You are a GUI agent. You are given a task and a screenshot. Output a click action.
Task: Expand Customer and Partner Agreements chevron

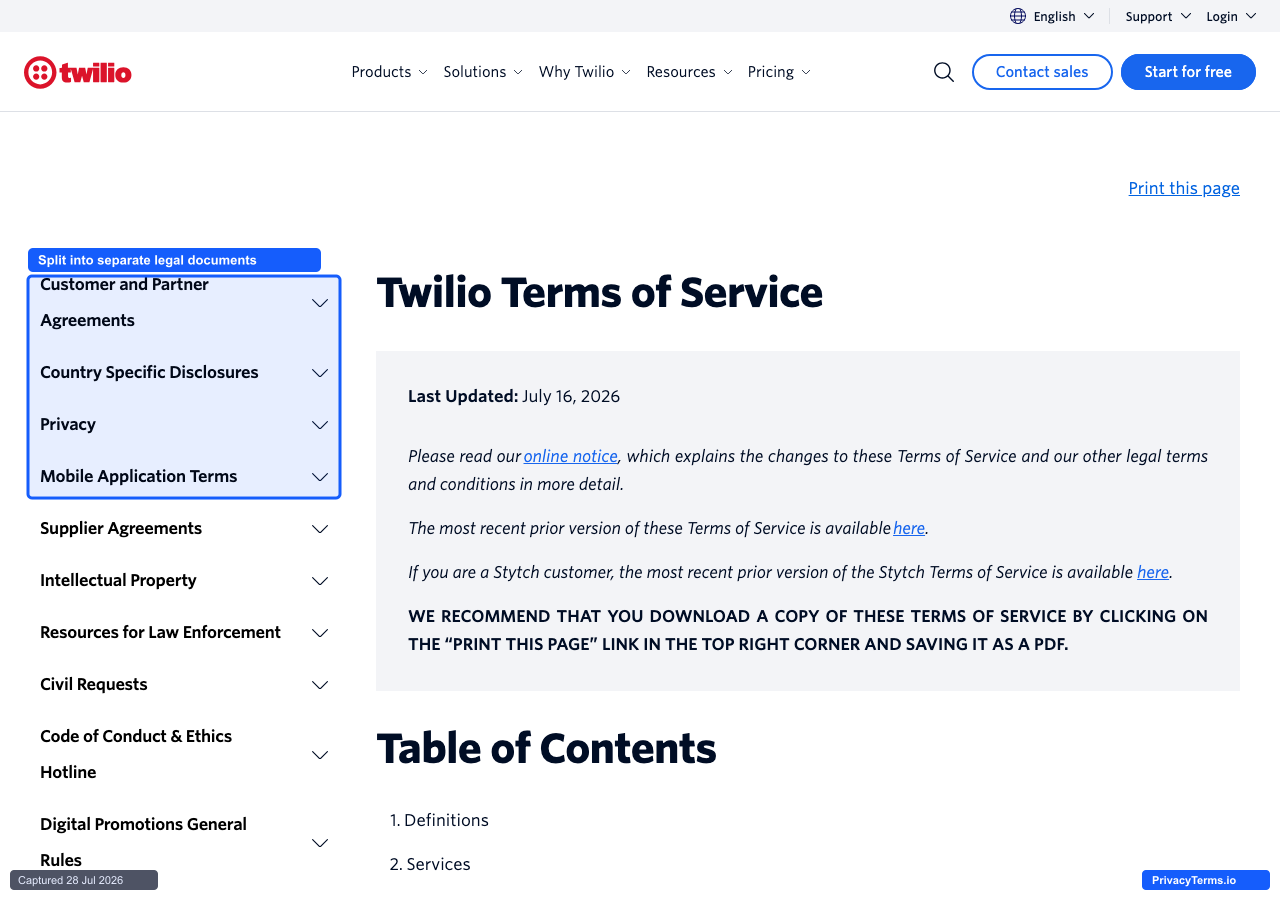(x=320, y=303)
